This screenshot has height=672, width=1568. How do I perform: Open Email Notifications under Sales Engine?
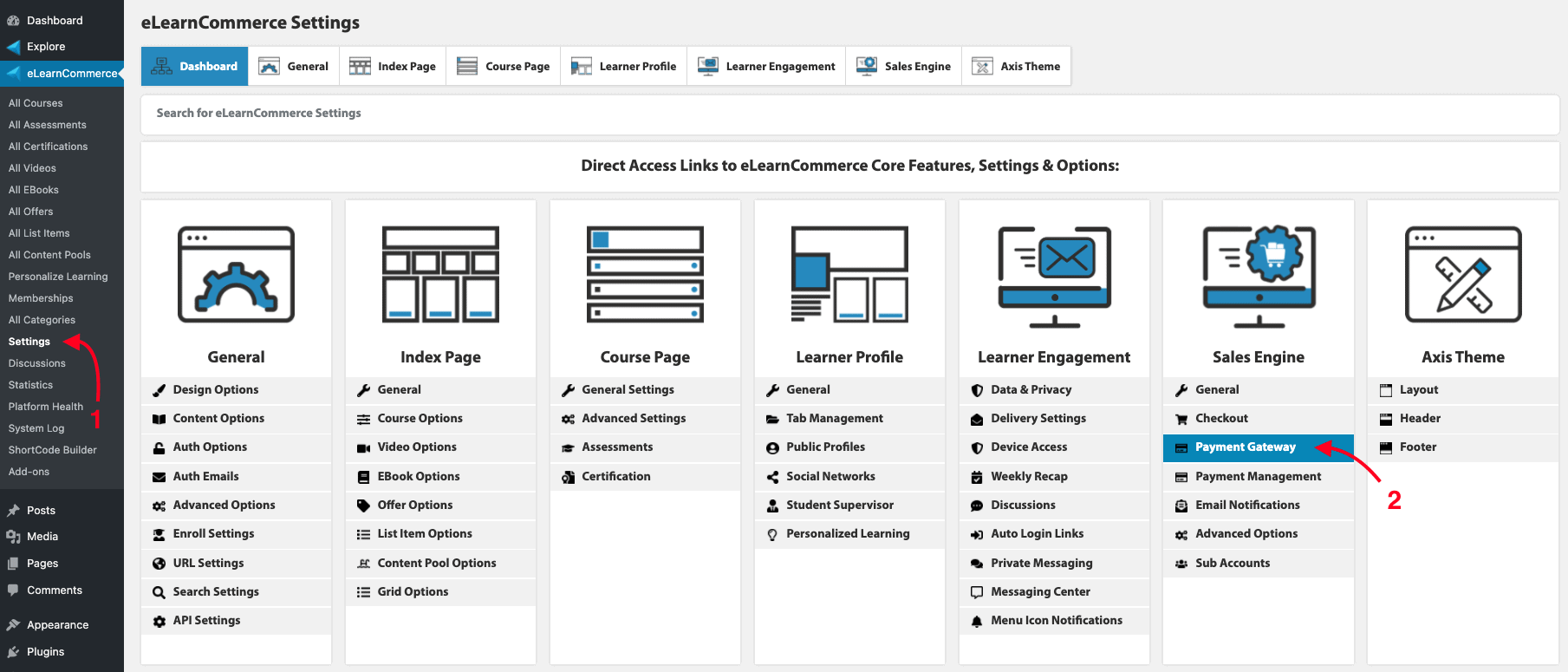[1259, 506]
